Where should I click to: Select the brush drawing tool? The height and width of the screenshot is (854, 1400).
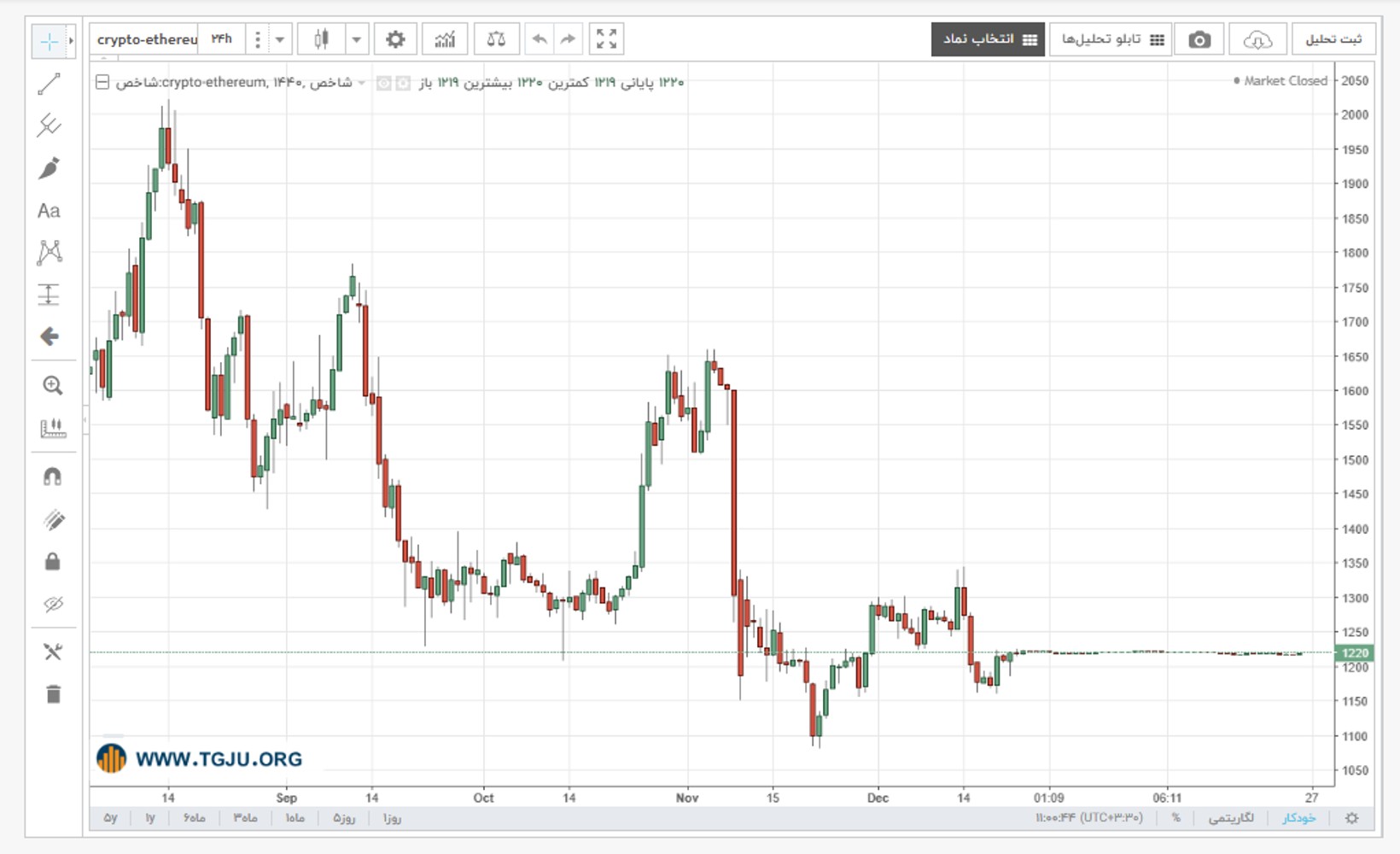point(49,168)
